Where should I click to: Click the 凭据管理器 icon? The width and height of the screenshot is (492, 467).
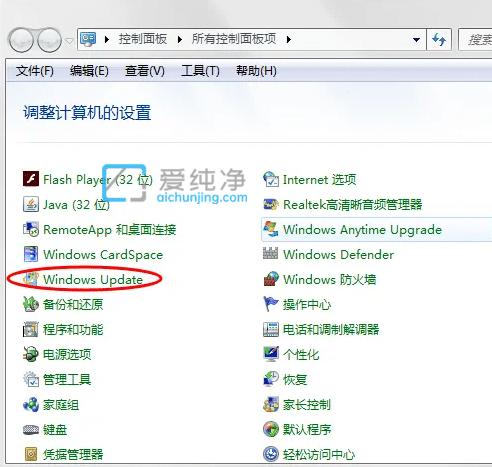click(x=31, y=454)
